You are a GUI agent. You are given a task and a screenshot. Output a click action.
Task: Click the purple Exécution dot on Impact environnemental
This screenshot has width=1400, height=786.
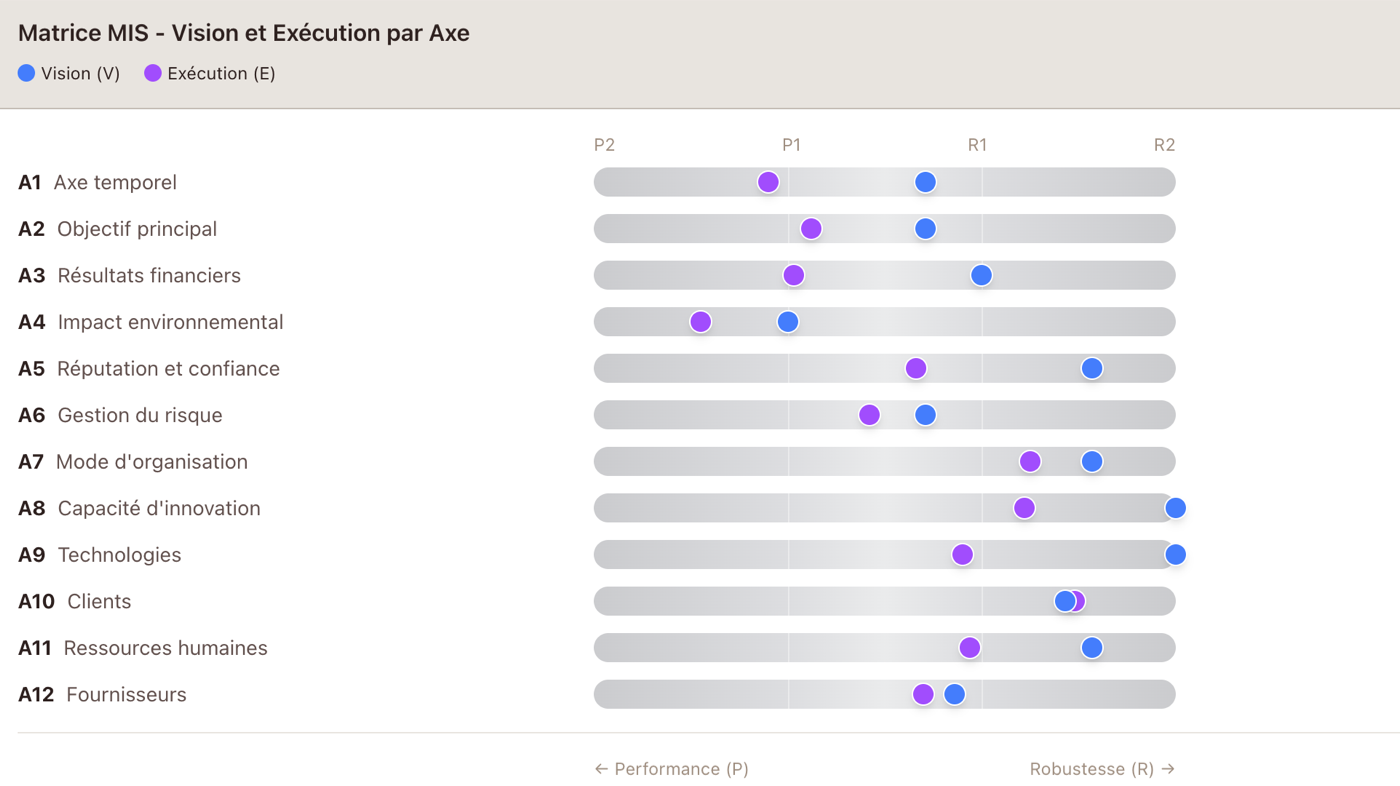click(x=700, y=322)
